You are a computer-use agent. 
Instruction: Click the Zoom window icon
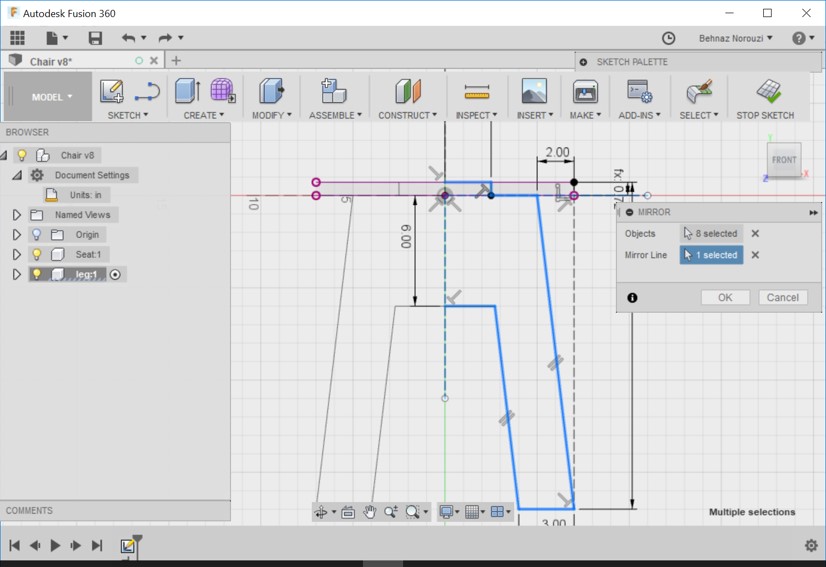[x=391, y=512]
